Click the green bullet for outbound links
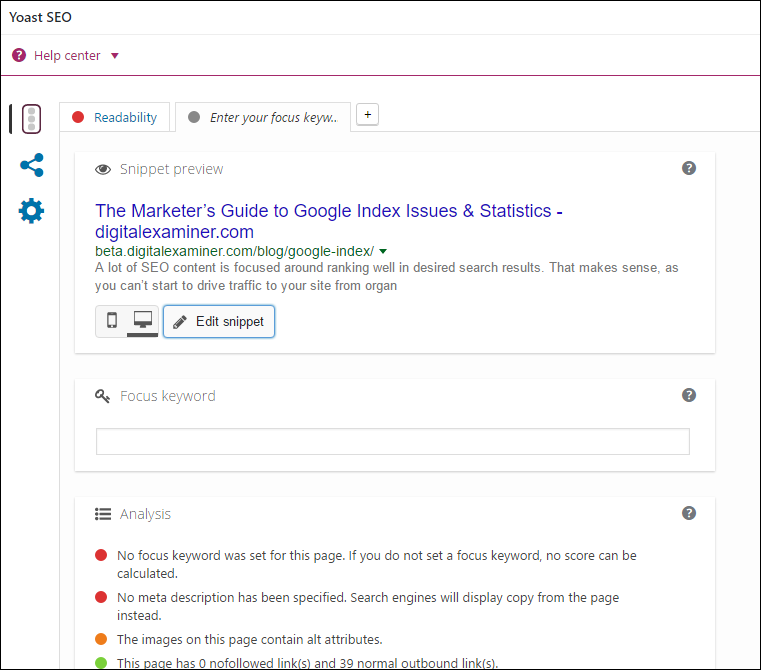Image resolution: width=761 pixels, height=670 pixels. 101,662
